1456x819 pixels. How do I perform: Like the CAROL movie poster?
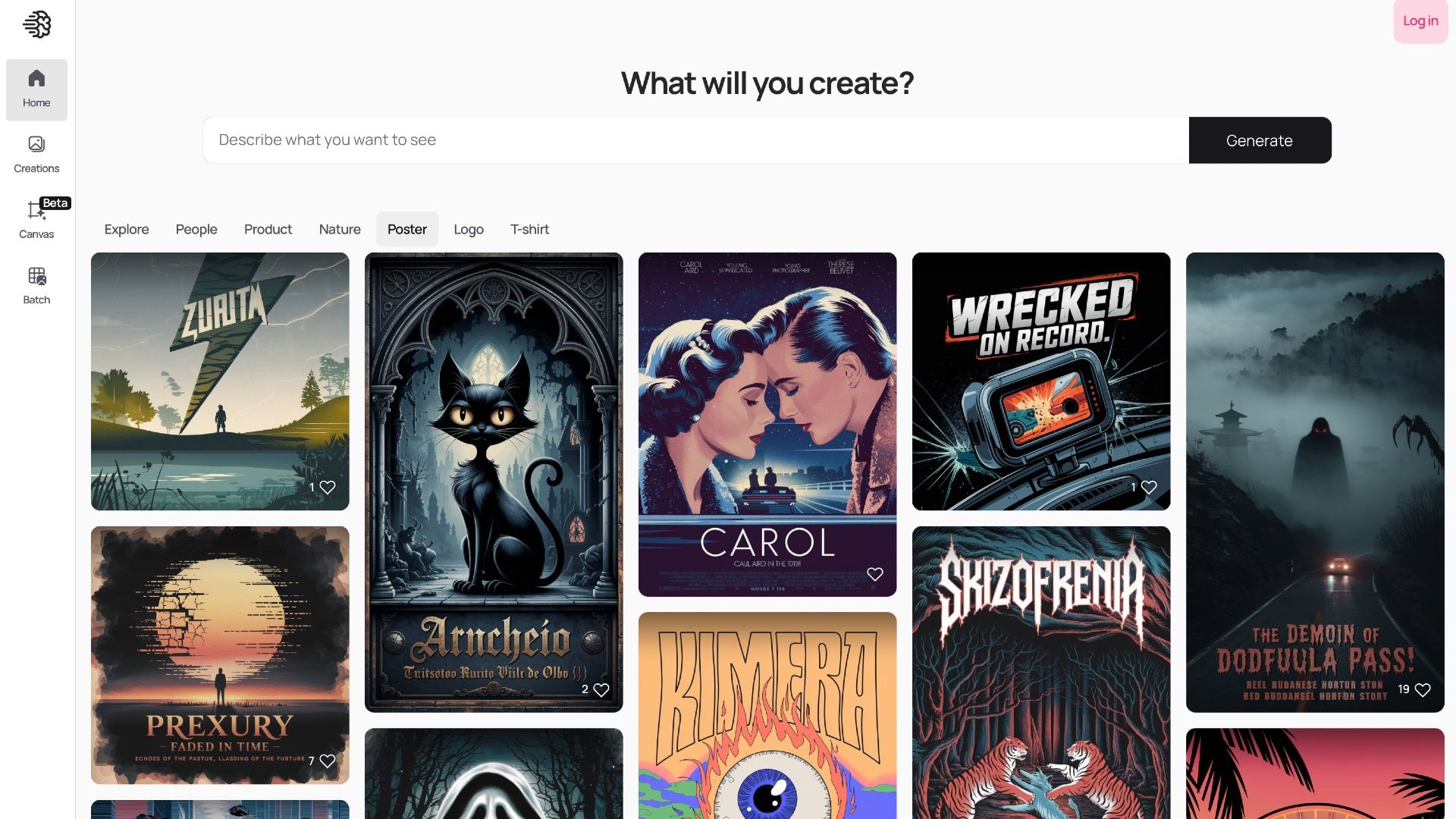pos(875,574)
